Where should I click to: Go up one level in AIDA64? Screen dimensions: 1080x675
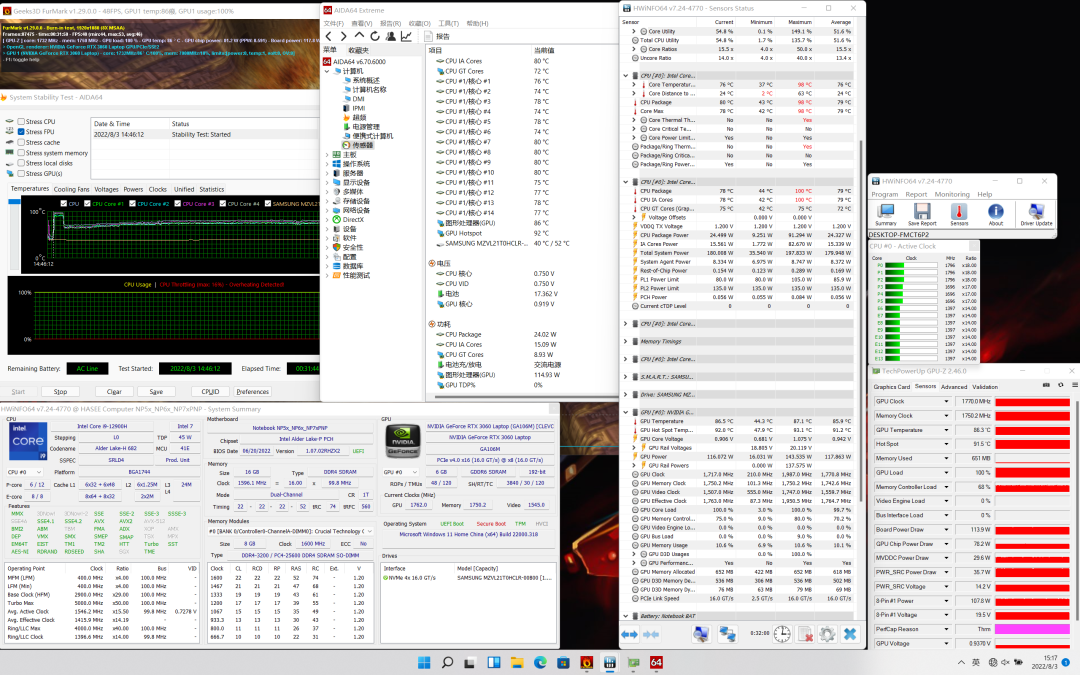point(359,36)
